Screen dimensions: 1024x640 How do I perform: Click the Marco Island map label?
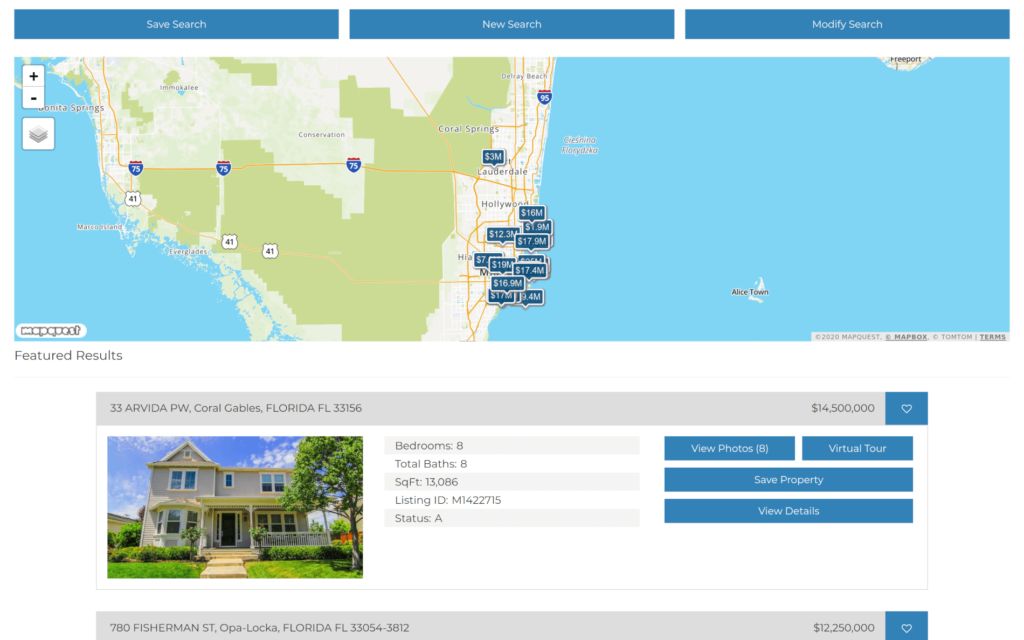[99, 227]
